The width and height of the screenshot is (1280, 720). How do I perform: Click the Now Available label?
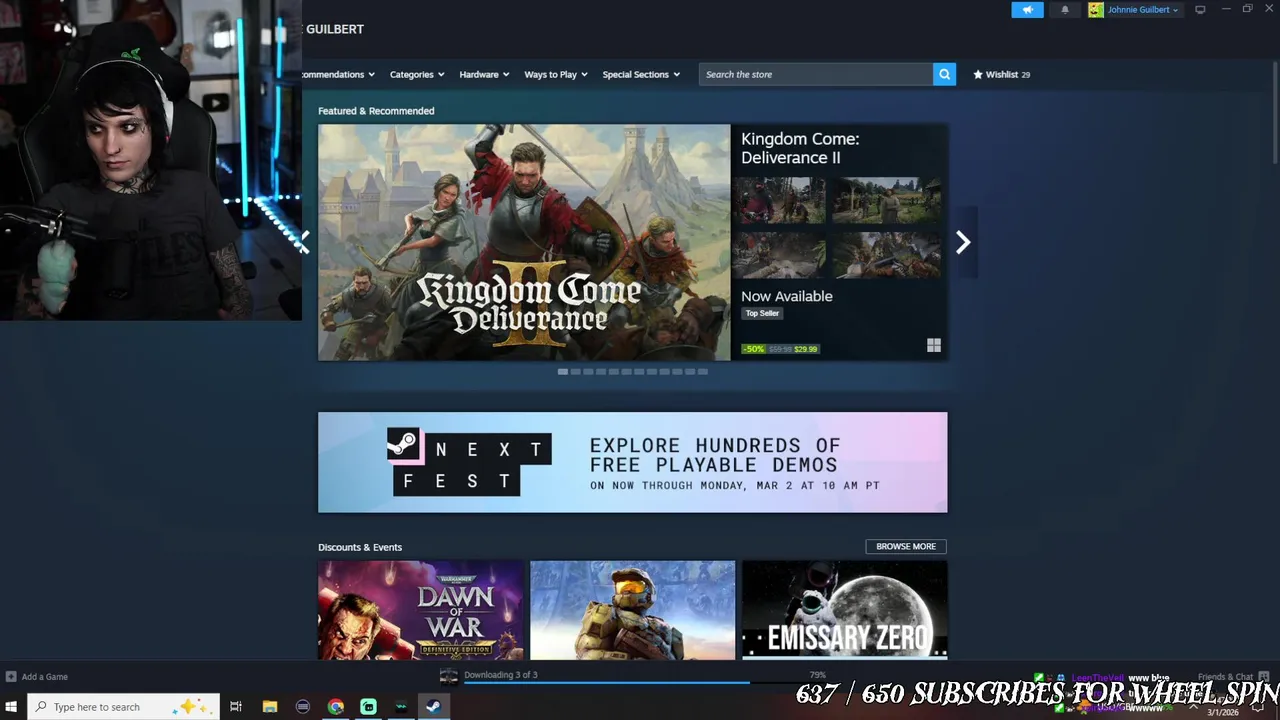(x=787, y=296)
